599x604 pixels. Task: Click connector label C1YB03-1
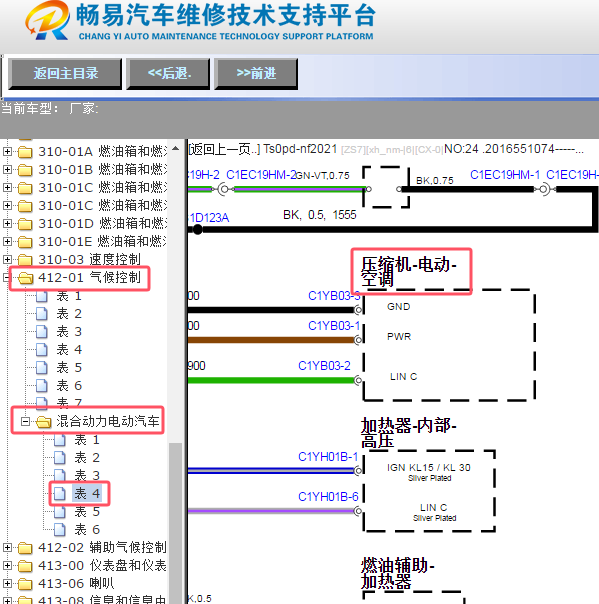click(334, 326)
